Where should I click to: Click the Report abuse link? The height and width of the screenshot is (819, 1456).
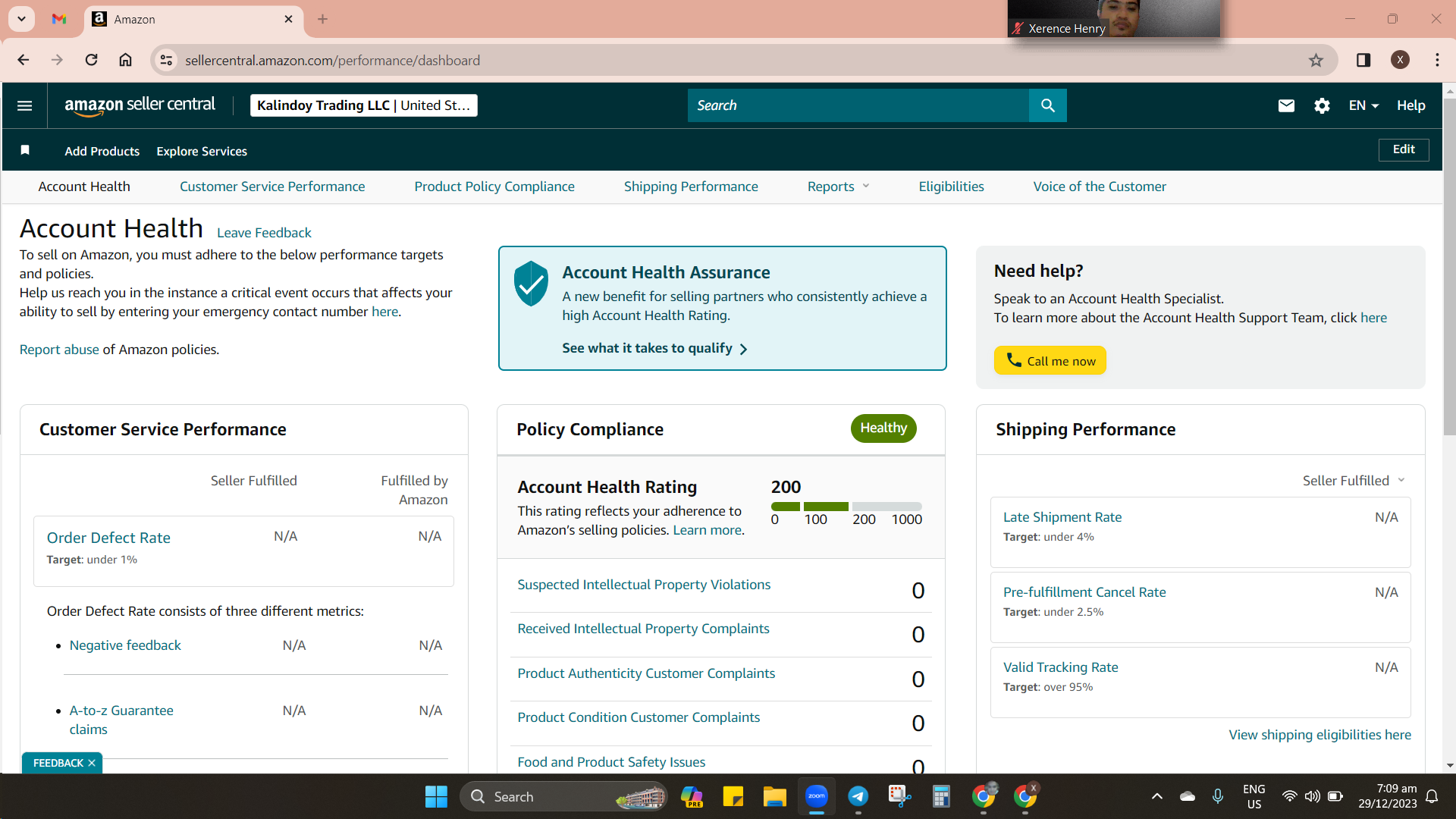(59, 350)
